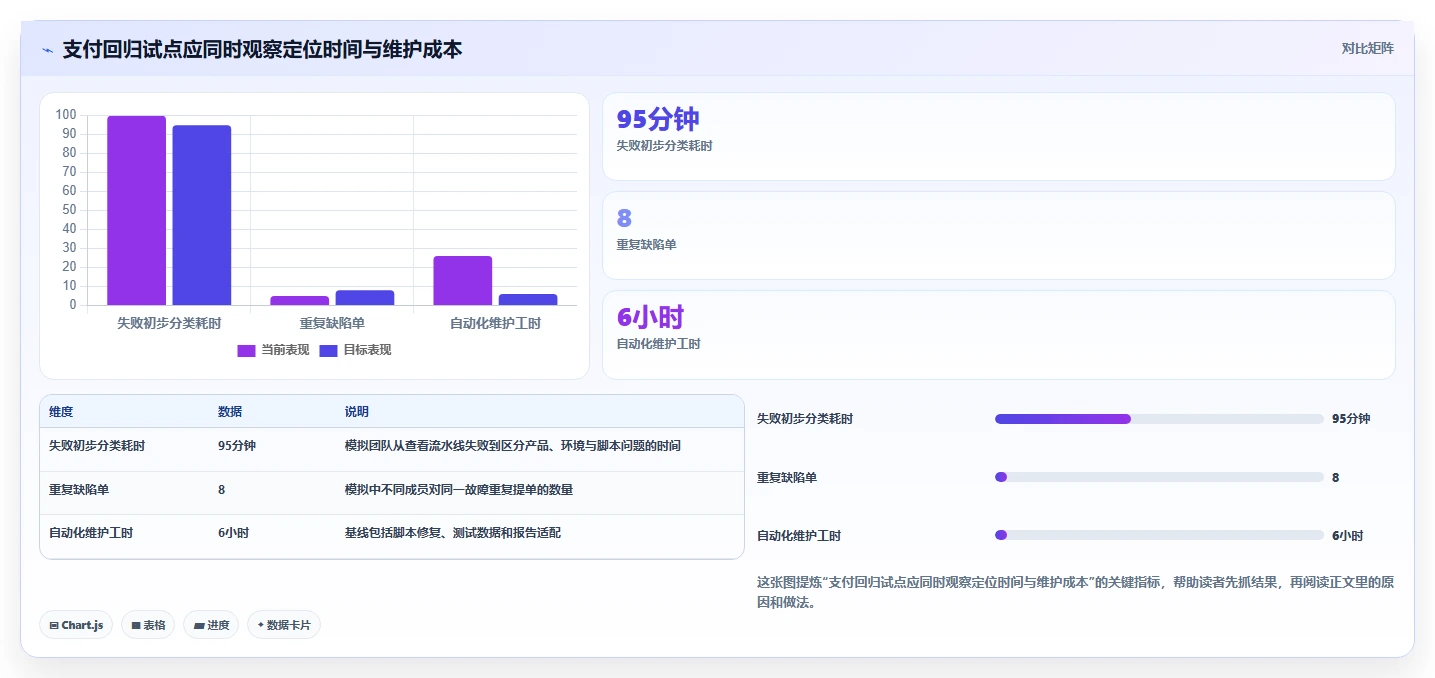Click the 6小时 value beside progress bar
The height and width of the screenshot is (678, 1435).
1348,536
